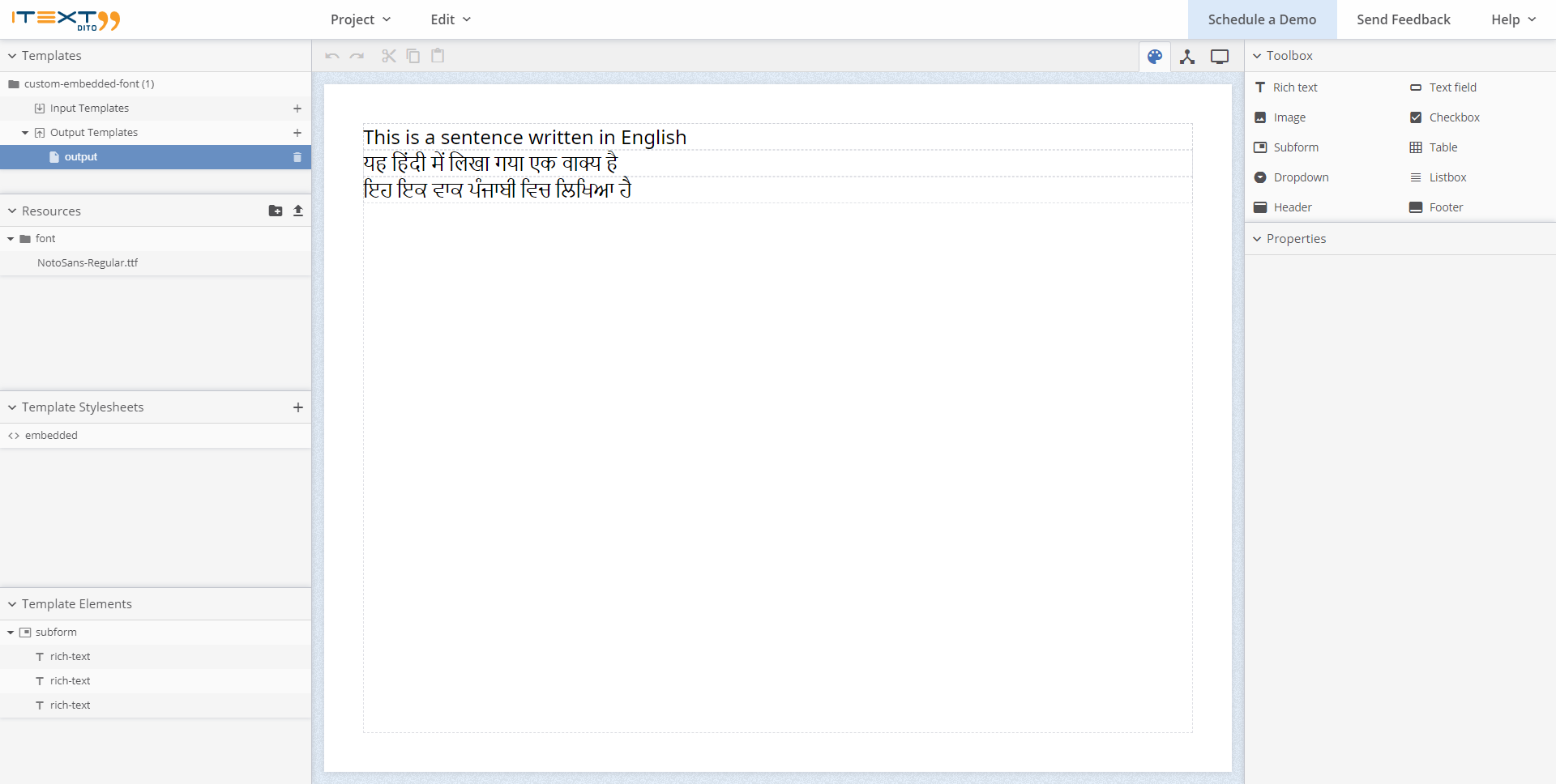Click the Paste icon in the toolbar
Screen dimensions: 1556x784
pos(438,55)
